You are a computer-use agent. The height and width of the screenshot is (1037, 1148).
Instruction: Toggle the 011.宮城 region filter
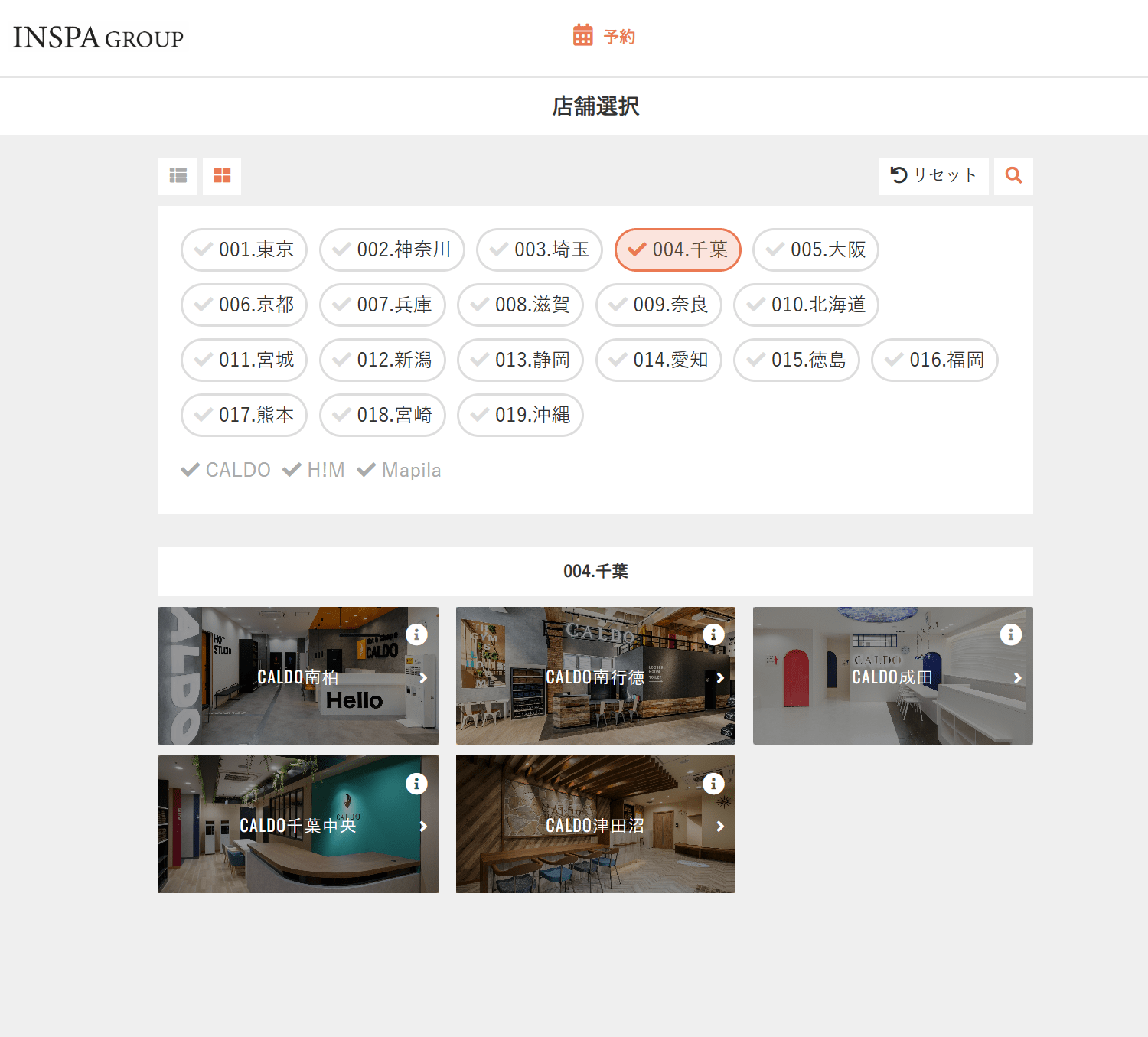point(244,360)
